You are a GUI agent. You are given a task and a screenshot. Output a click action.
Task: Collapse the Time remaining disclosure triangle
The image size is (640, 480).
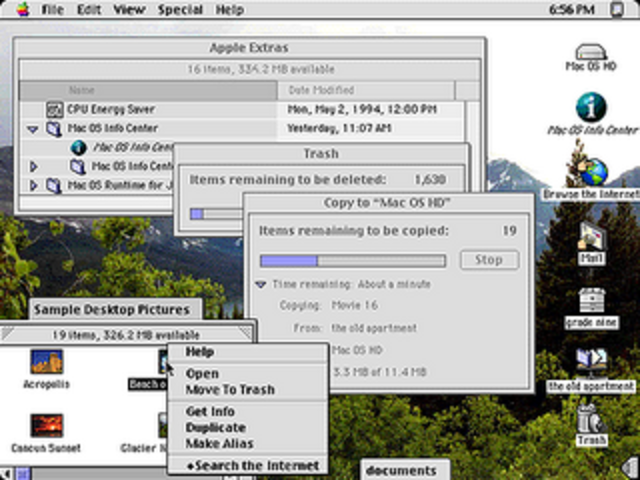click(x=261, y=284)
